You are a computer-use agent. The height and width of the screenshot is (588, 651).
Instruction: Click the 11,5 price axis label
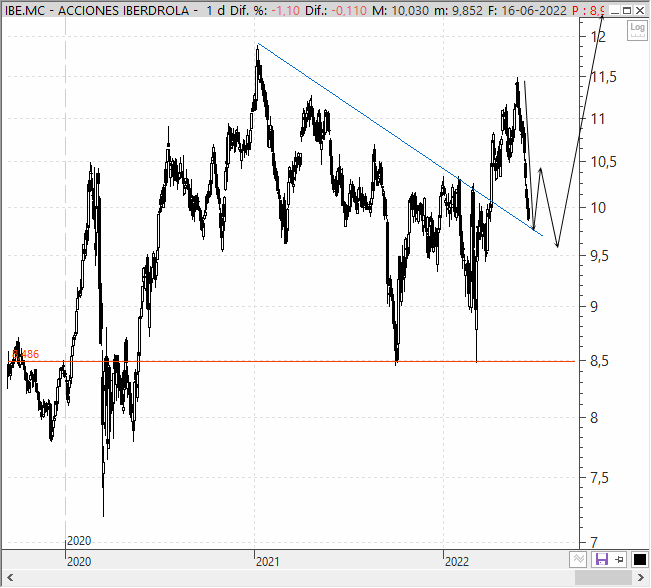click(604, 77)
